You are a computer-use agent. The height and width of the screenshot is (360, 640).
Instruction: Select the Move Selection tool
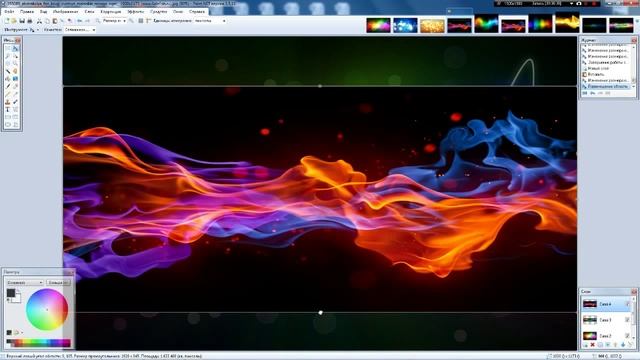[15, 56]
